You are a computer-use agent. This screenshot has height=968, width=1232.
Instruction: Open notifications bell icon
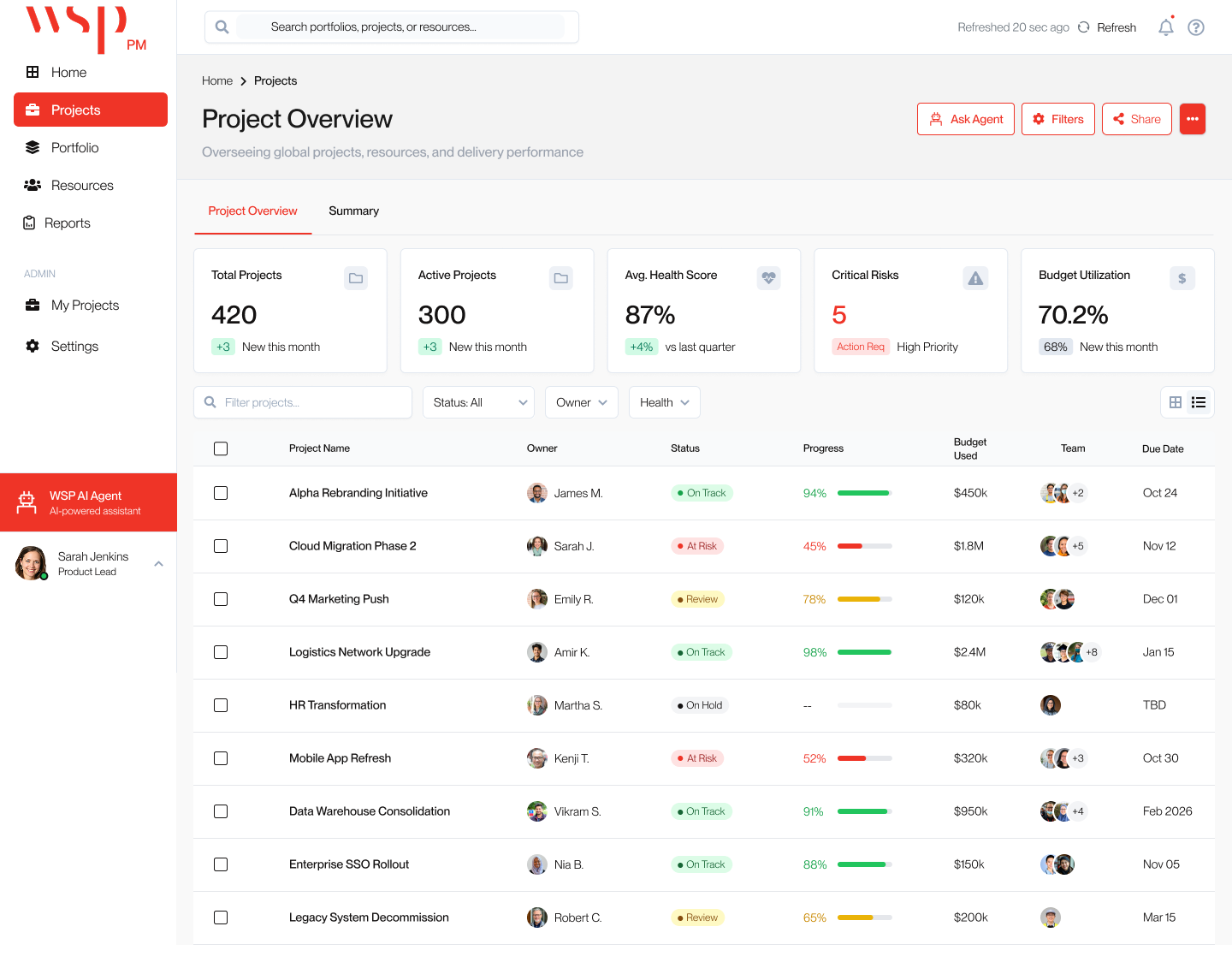click(1165, 27)
